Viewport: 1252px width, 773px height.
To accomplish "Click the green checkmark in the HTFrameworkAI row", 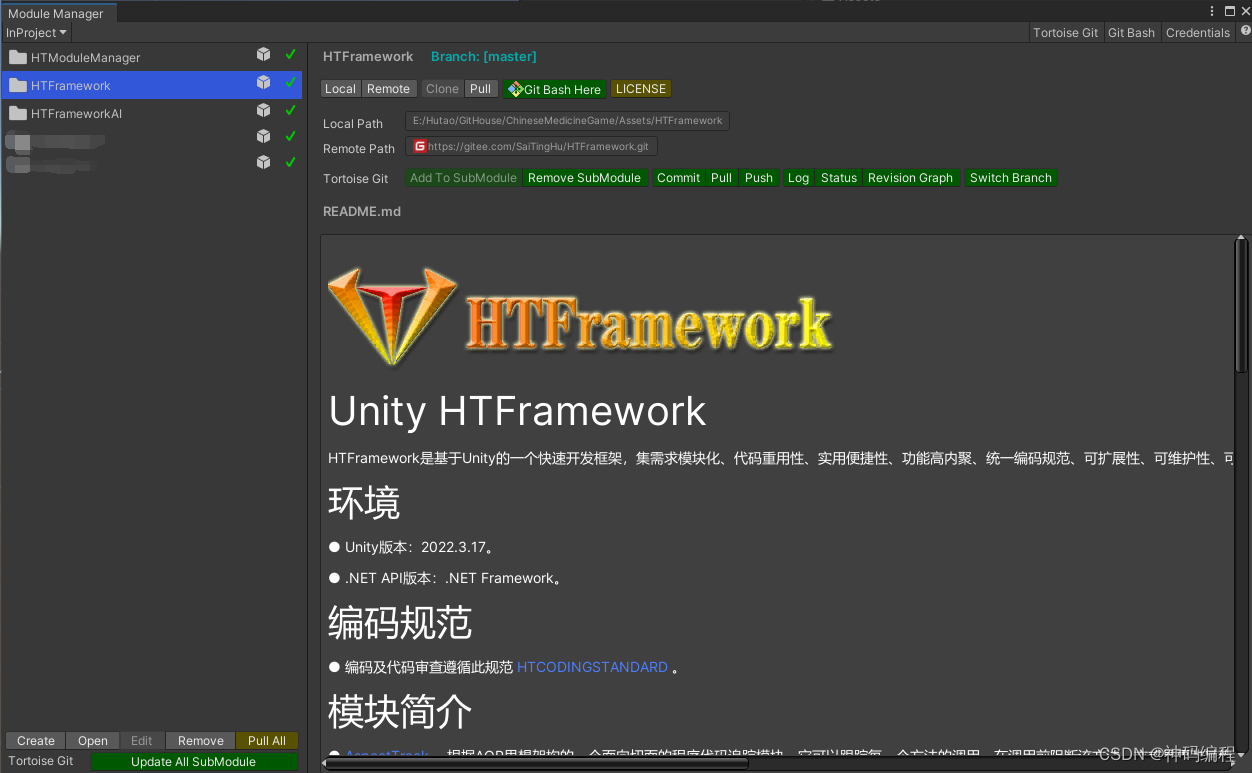I will [291, 110].
